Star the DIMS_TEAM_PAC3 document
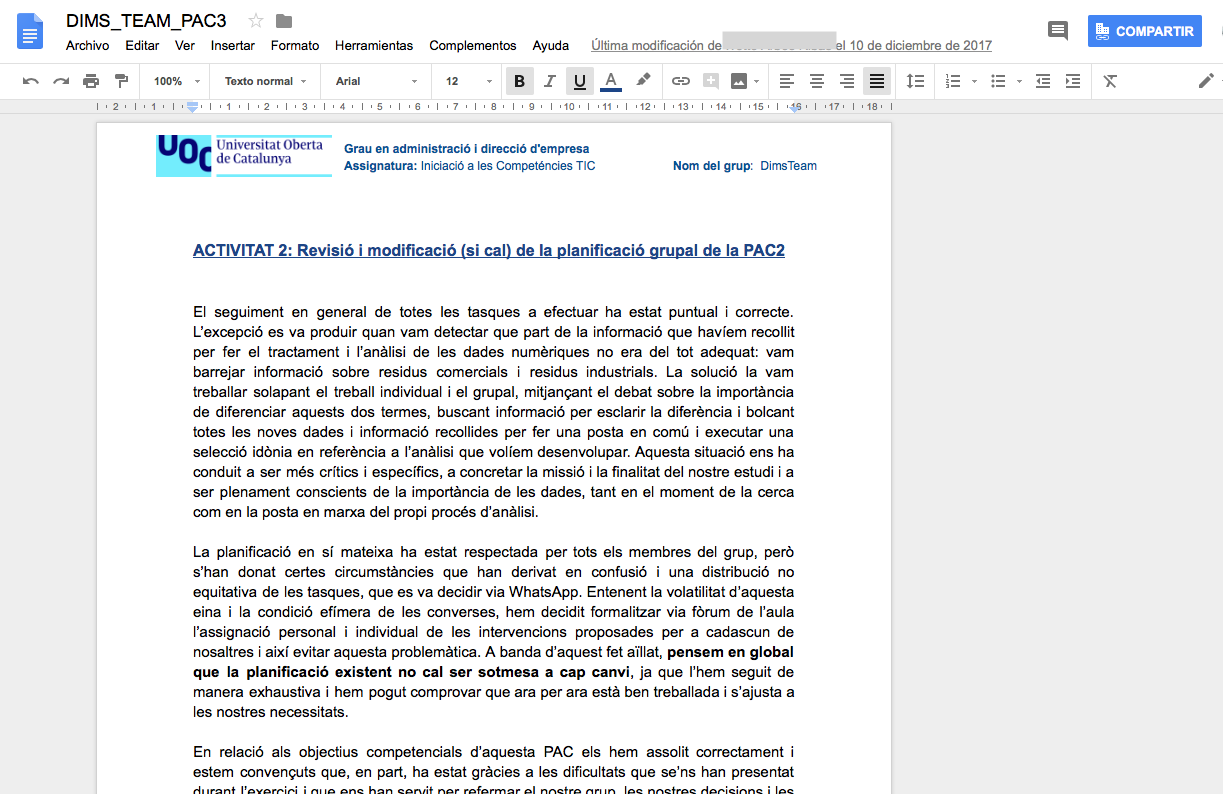 click(256, 21)
